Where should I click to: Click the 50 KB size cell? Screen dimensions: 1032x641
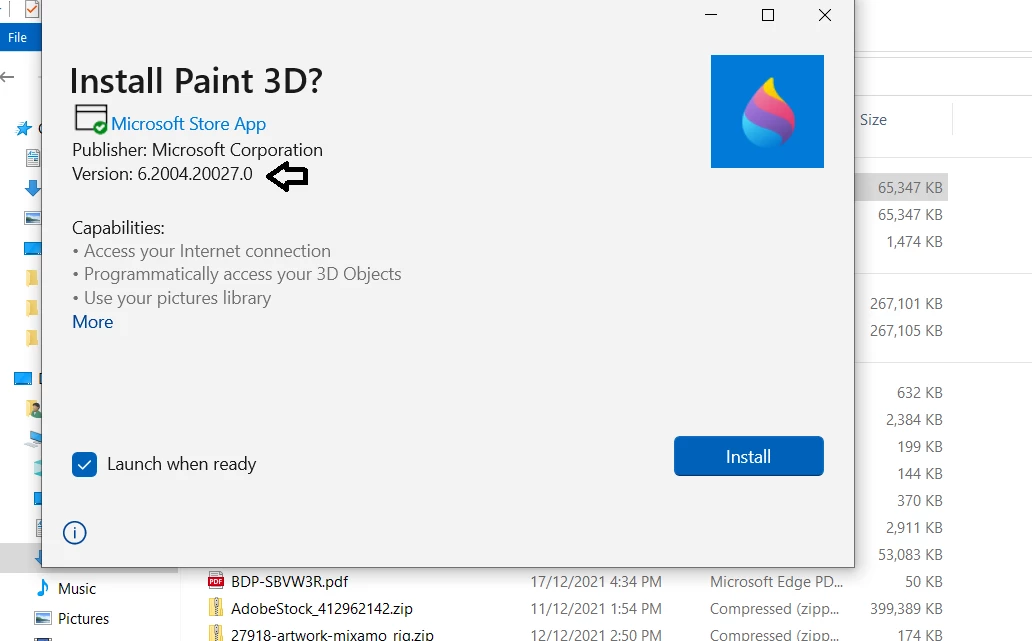[x=923, y=582]
